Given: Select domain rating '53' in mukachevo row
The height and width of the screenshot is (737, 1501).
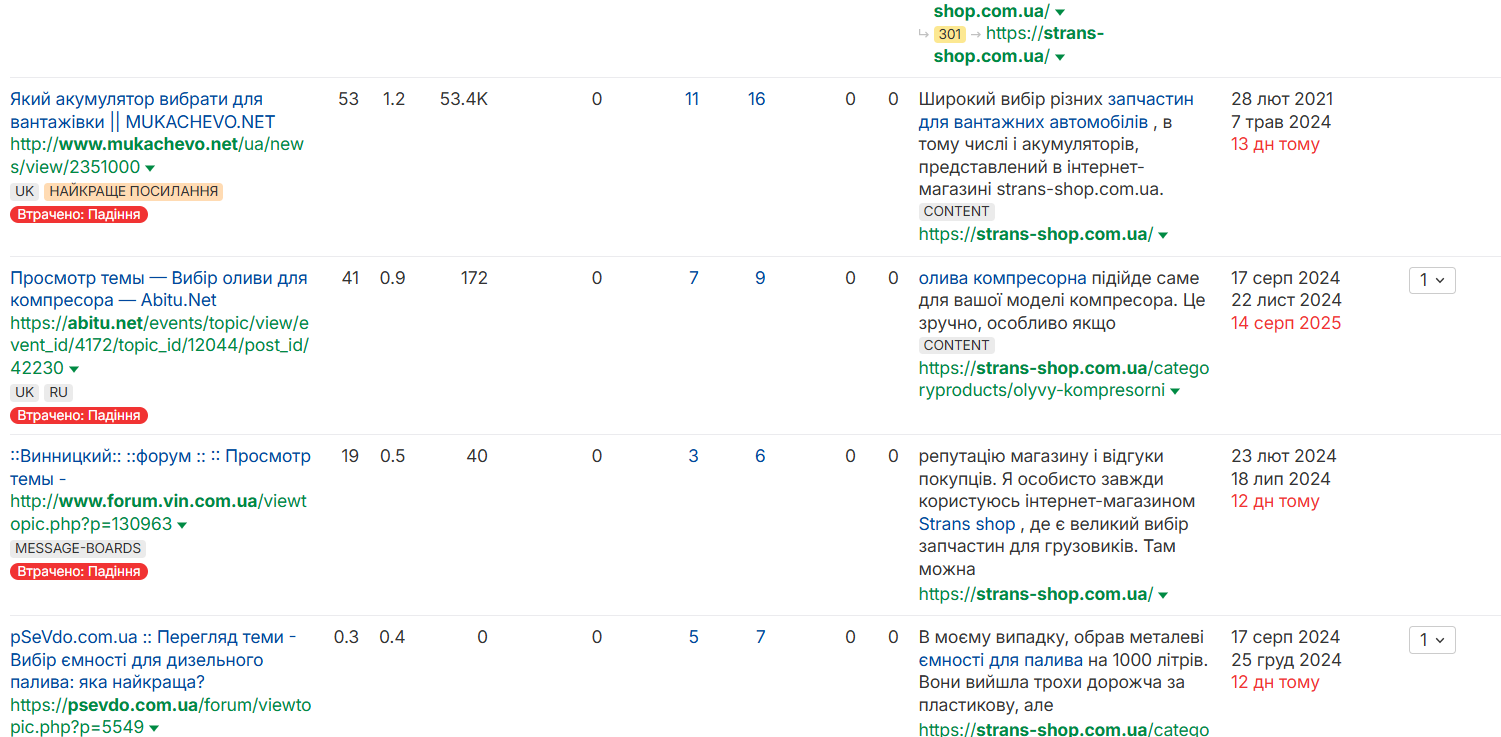Looking at the screenshot, I should 348,99.
